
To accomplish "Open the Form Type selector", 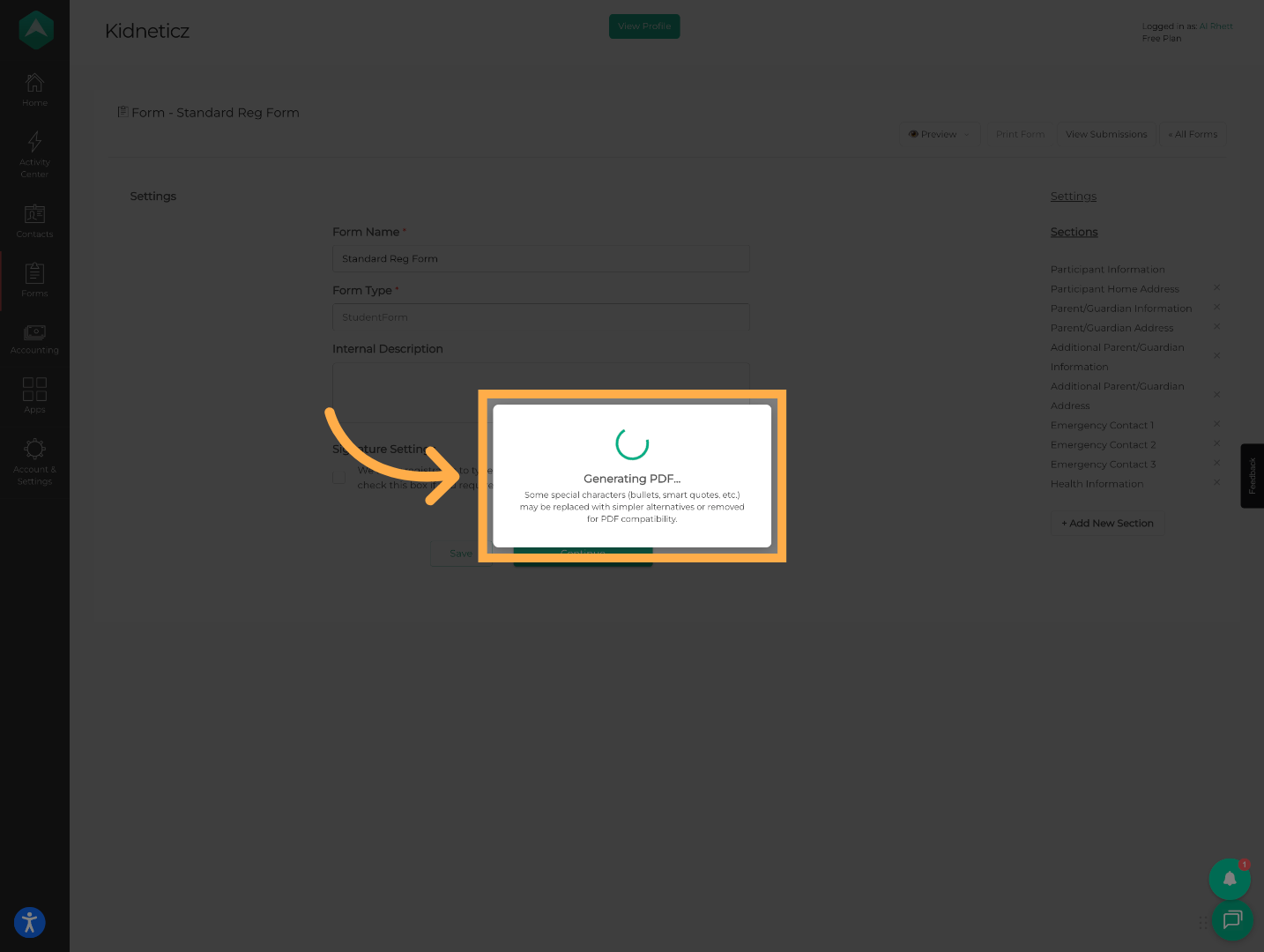I will point(540,317).
